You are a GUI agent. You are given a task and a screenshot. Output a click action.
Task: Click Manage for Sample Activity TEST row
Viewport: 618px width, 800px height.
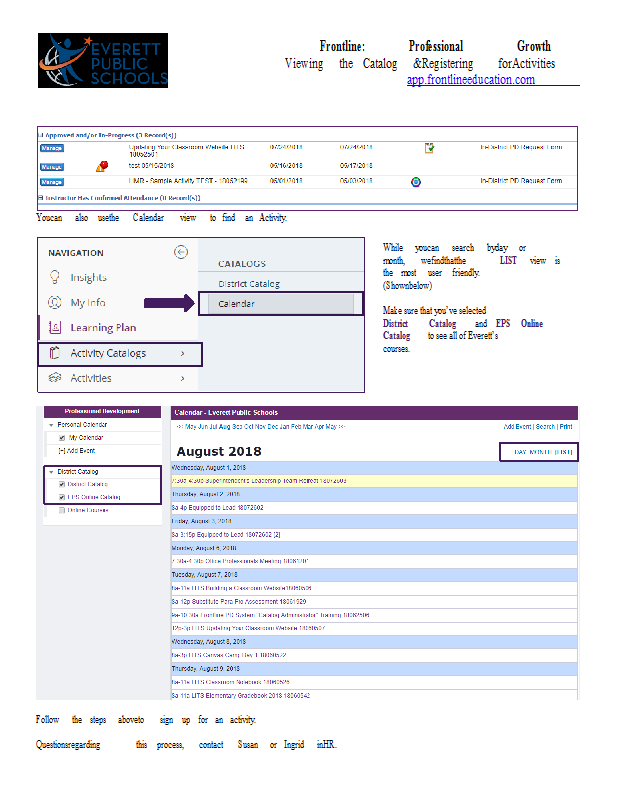[52, 182]
